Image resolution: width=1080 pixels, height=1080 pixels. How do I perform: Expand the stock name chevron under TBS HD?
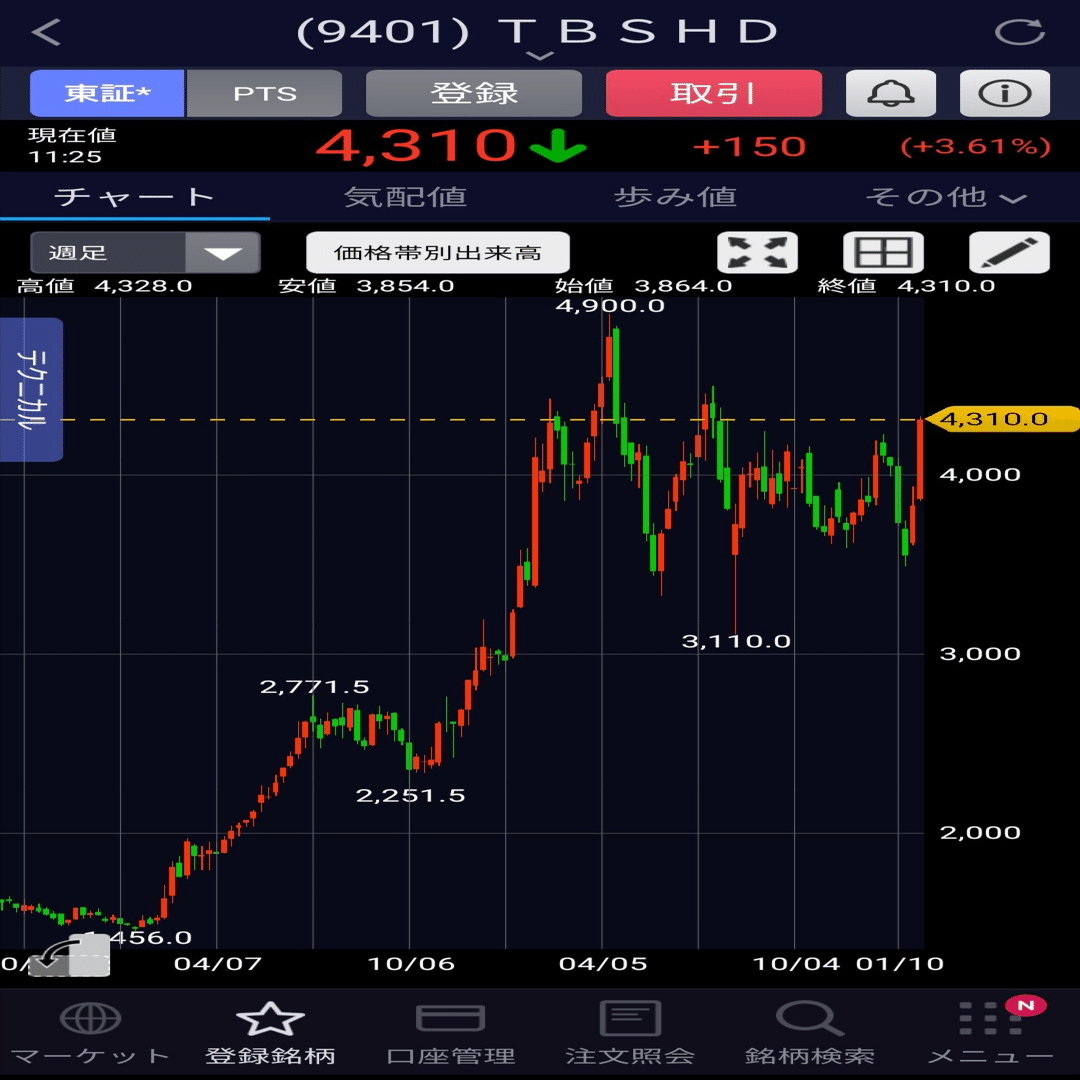click(x=540, y=56)
